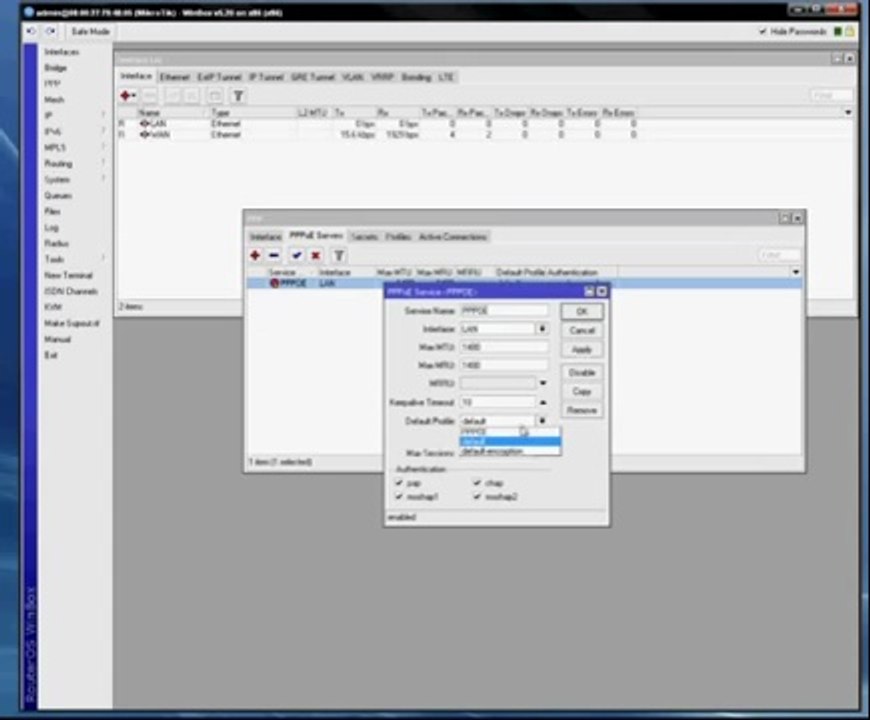Click the redo arrow icon in Winbox toolbar
This screenshot has height=720, width=870.
50,32
